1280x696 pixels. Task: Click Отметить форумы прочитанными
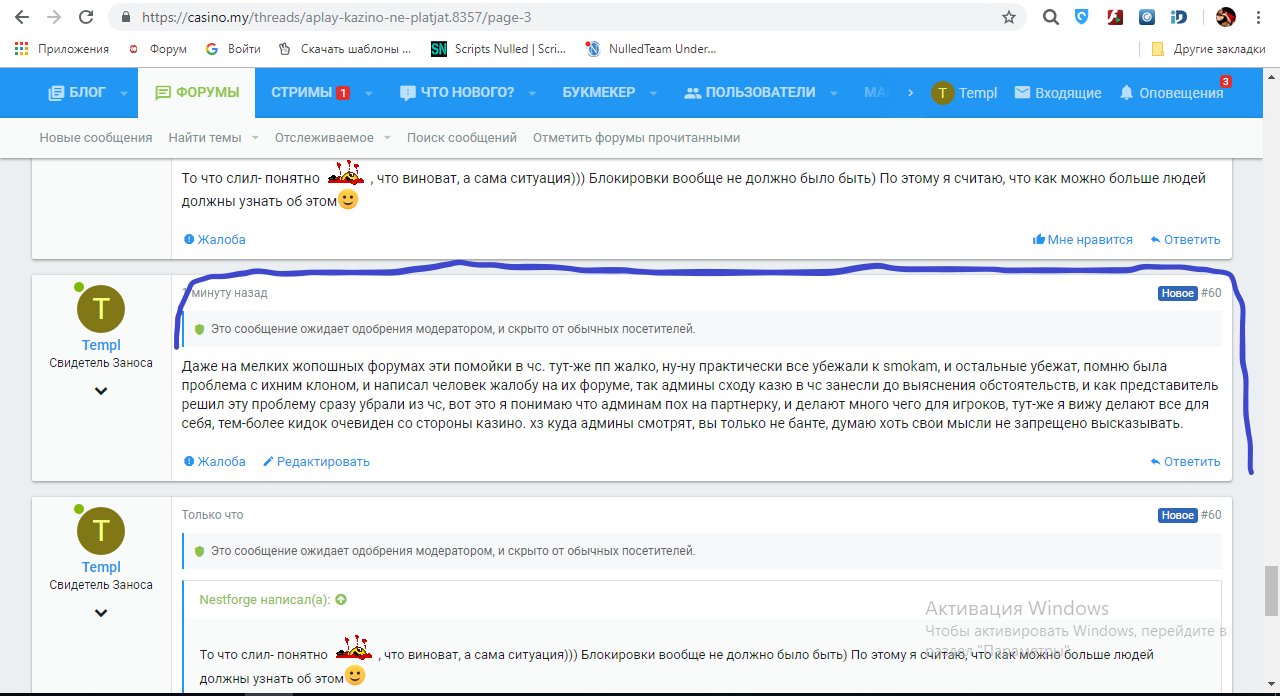[x=637, y=138]
